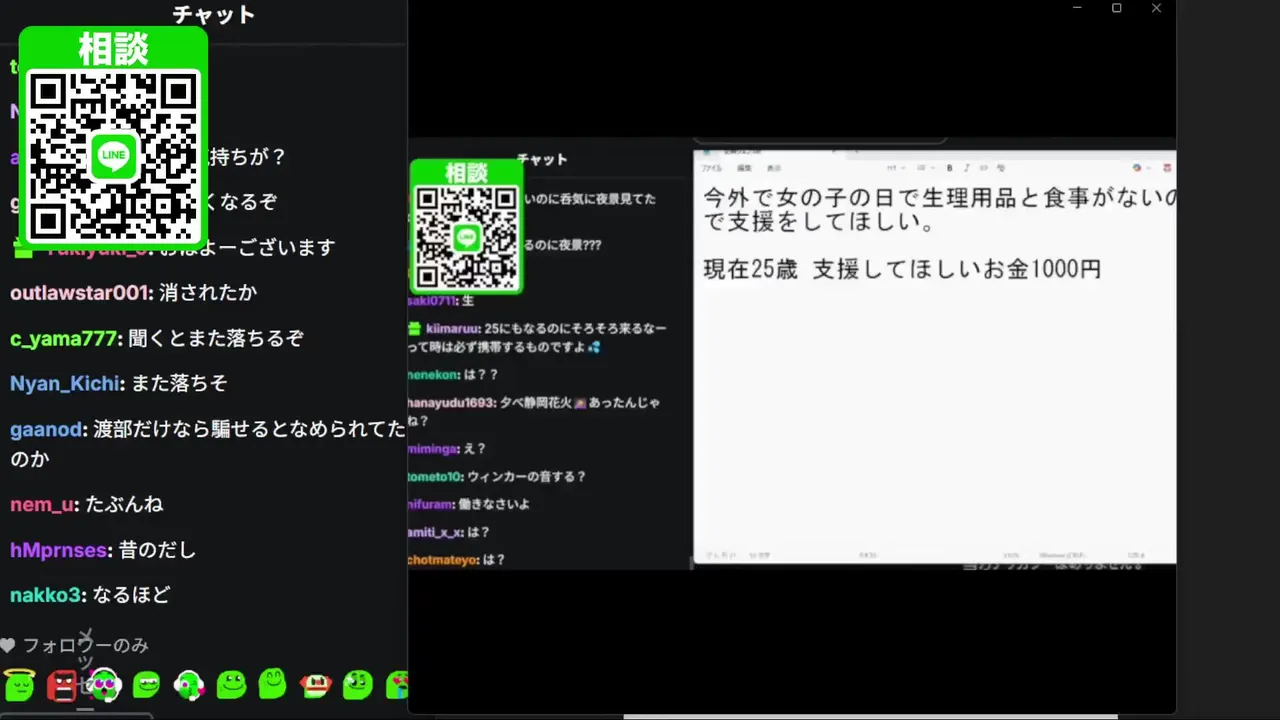This screenshot has width=1280, height=720.
Task: Click the message また落ちそ
Action: click(x=178, y=383)
